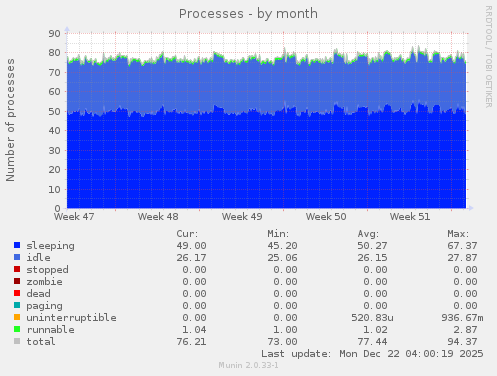Click total average value 77.44
497x376 pixels.
(372, 342)
